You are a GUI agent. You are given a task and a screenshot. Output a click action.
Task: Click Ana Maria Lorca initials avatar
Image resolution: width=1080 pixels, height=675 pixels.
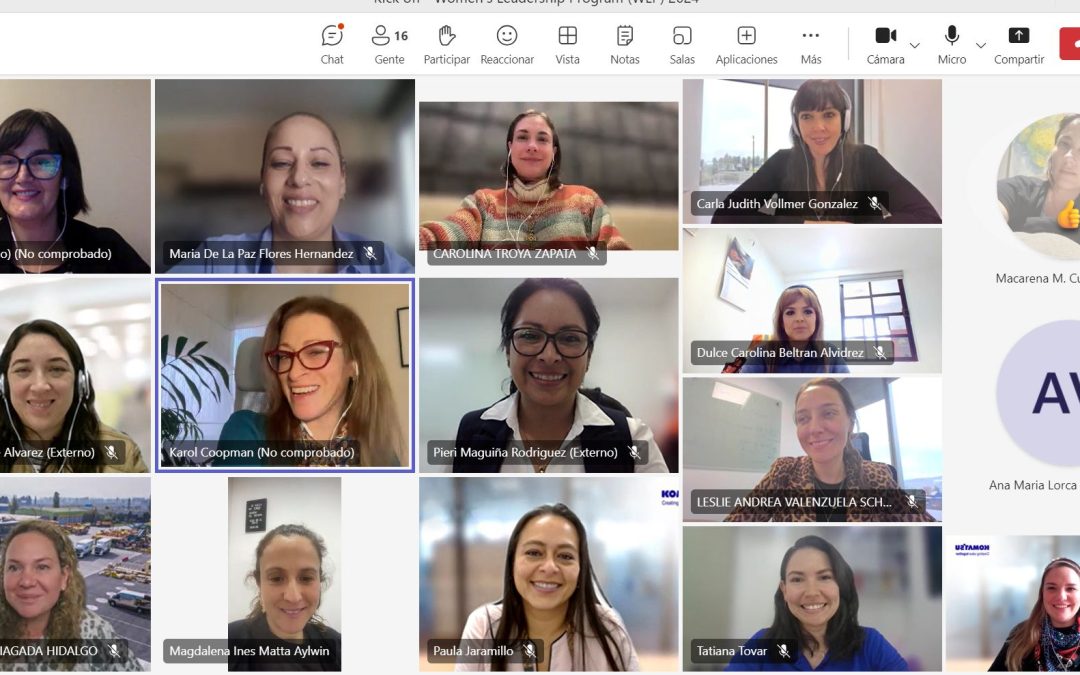pos(1039,394)
